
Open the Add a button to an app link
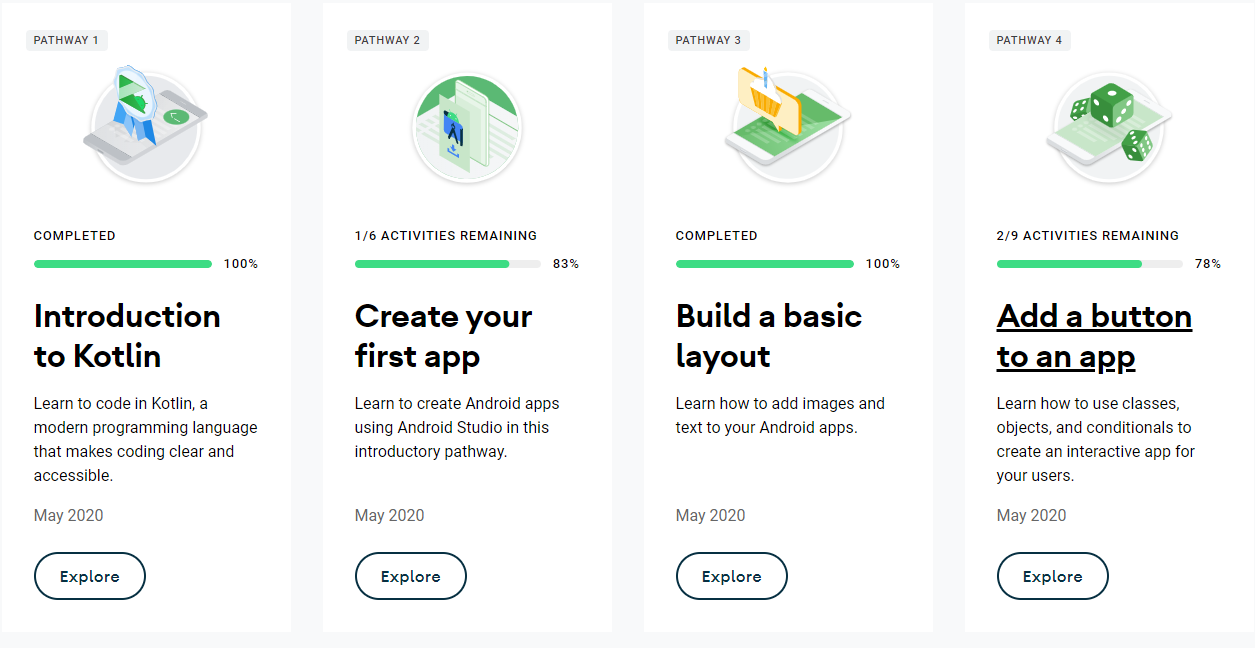(1094, 335)
